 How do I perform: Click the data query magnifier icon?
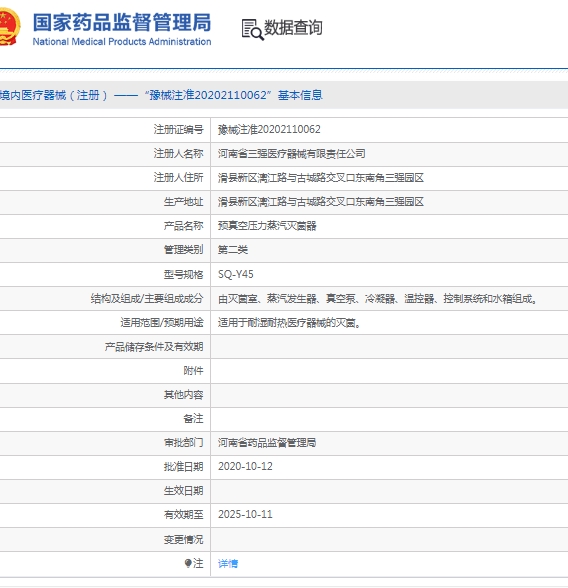[252, 30]
